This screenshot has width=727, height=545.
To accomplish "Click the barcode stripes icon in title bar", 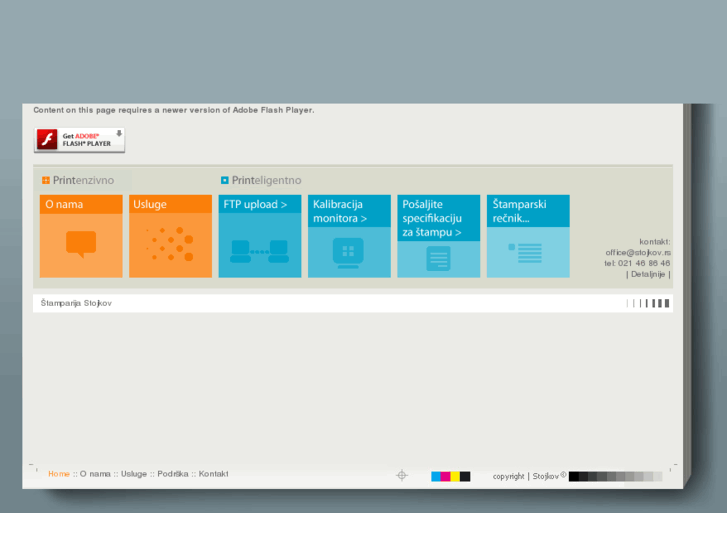I will pos(648,303).
